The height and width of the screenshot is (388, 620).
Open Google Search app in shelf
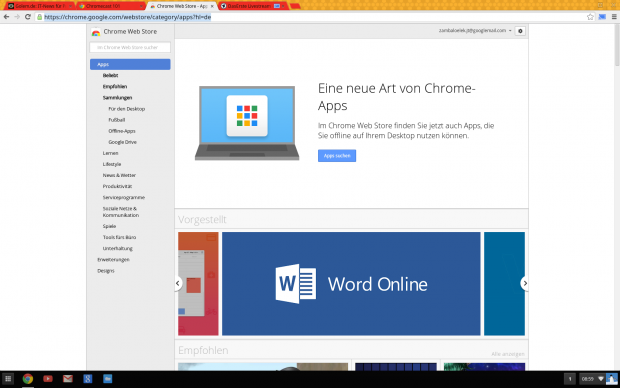coord(88,379)
